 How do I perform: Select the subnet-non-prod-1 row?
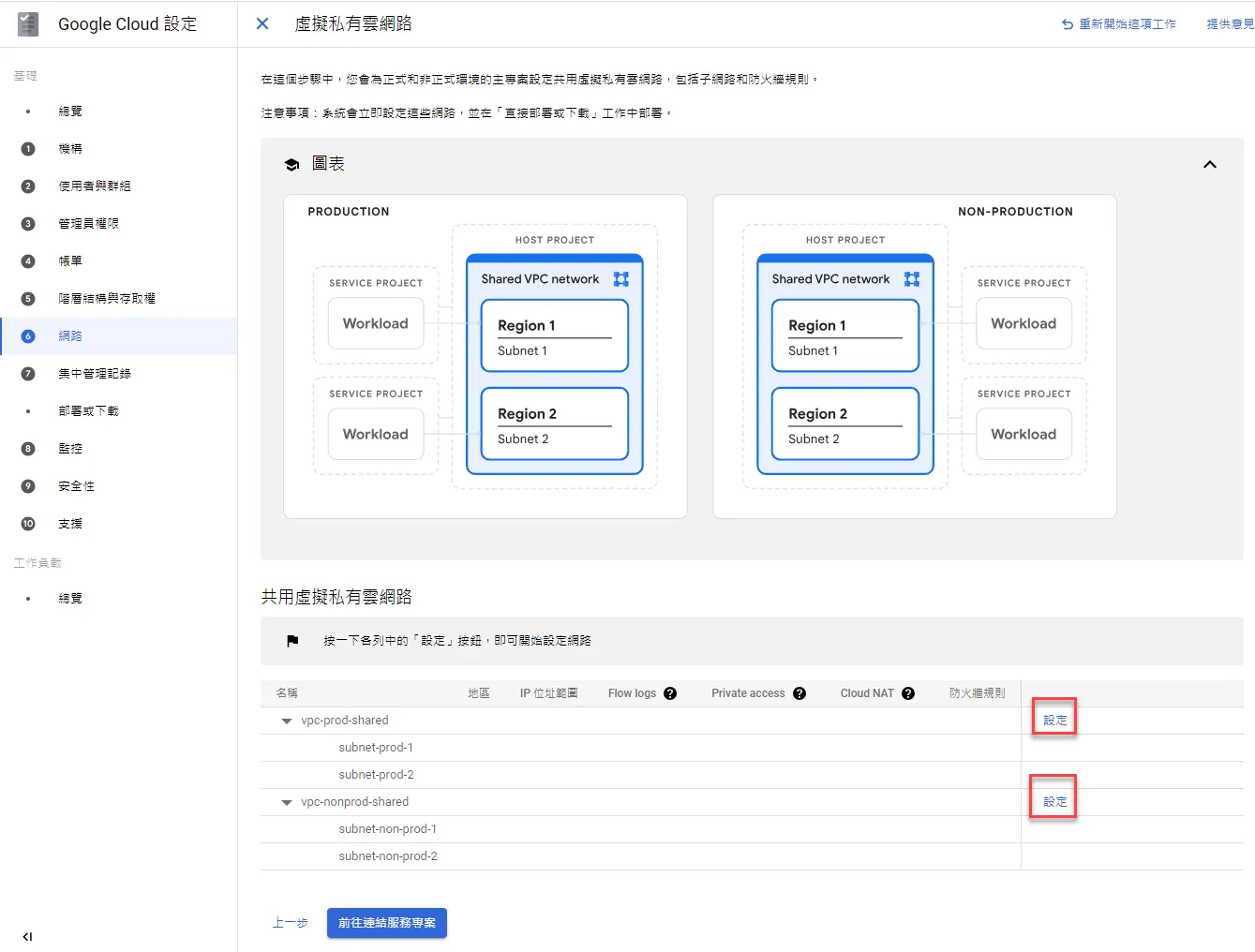[752, 829]
